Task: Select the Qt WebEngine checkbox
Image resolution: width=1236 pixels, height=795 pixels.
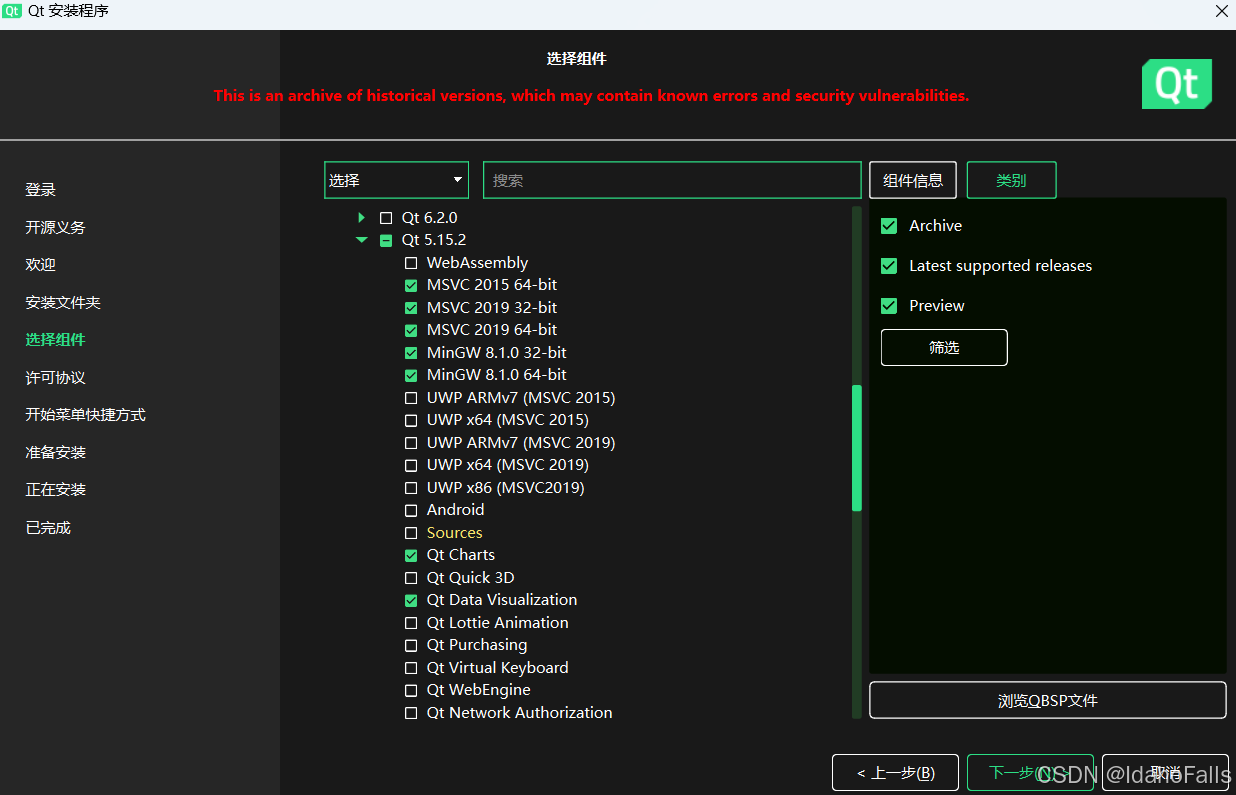Action: click(x=411, y=690)
